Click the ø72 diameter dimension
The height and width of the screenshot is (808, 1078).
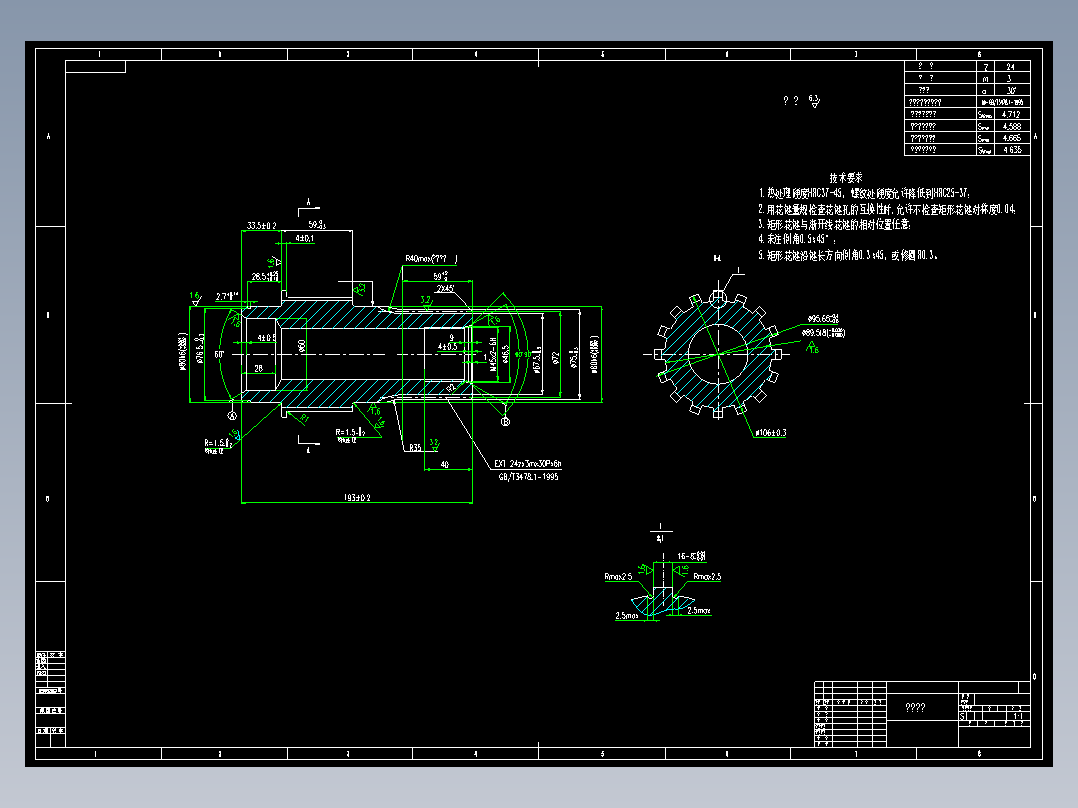(556, 358)
